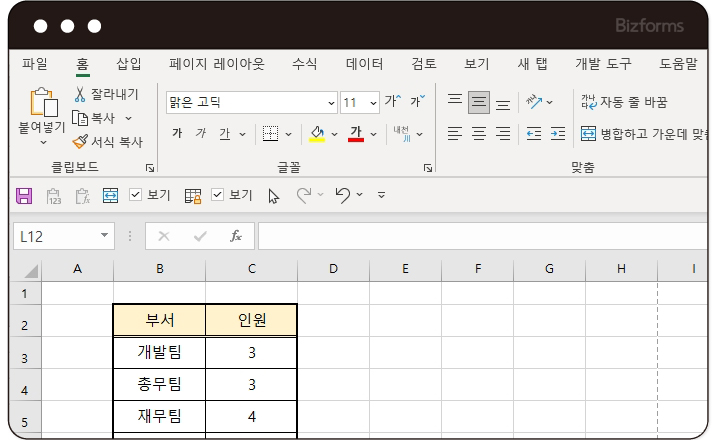The height and width of the screenshot is (440, 715).
Task: Select the 개발팀 cell
Action: (159, 351)
